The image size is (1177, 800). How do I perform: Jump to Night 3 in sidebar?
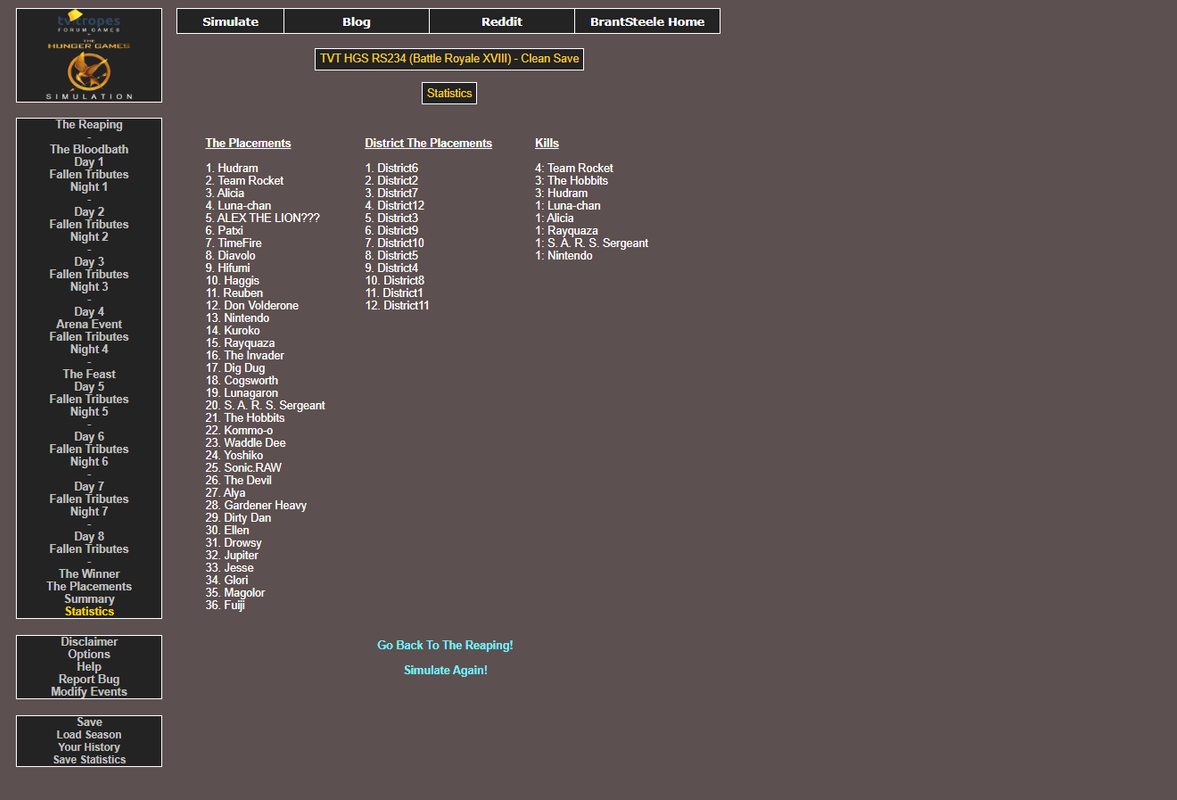pos(89,287)
